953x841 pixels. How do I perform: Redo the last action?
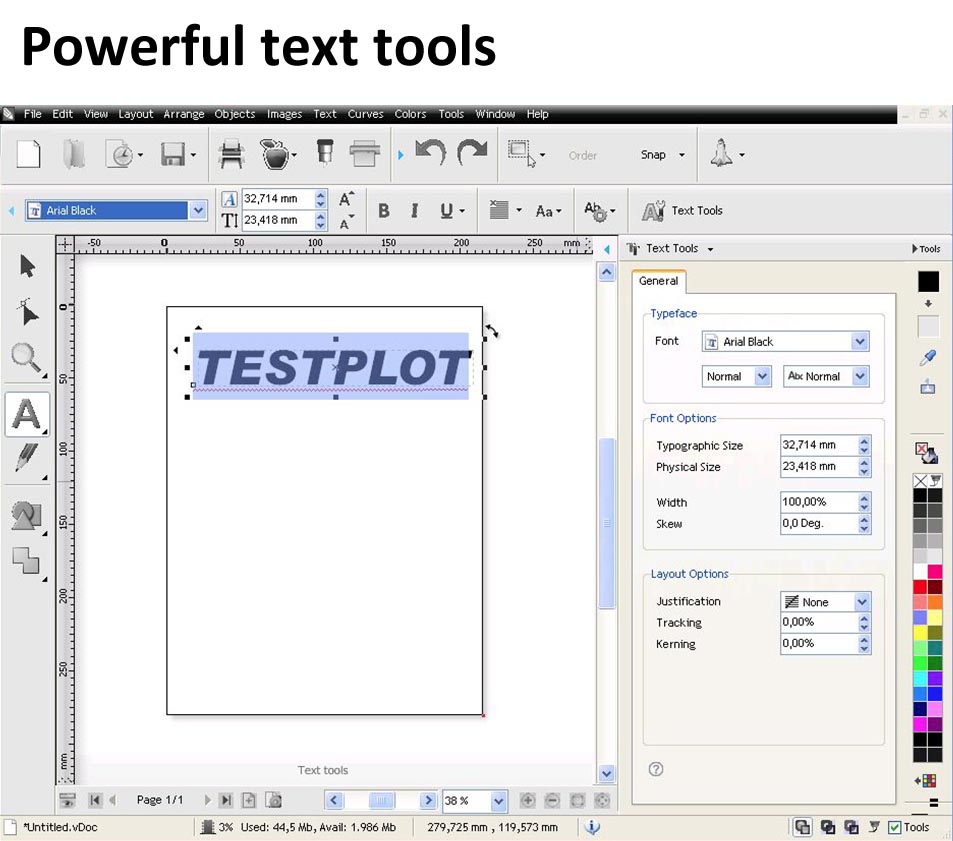(x=472, y=152)
